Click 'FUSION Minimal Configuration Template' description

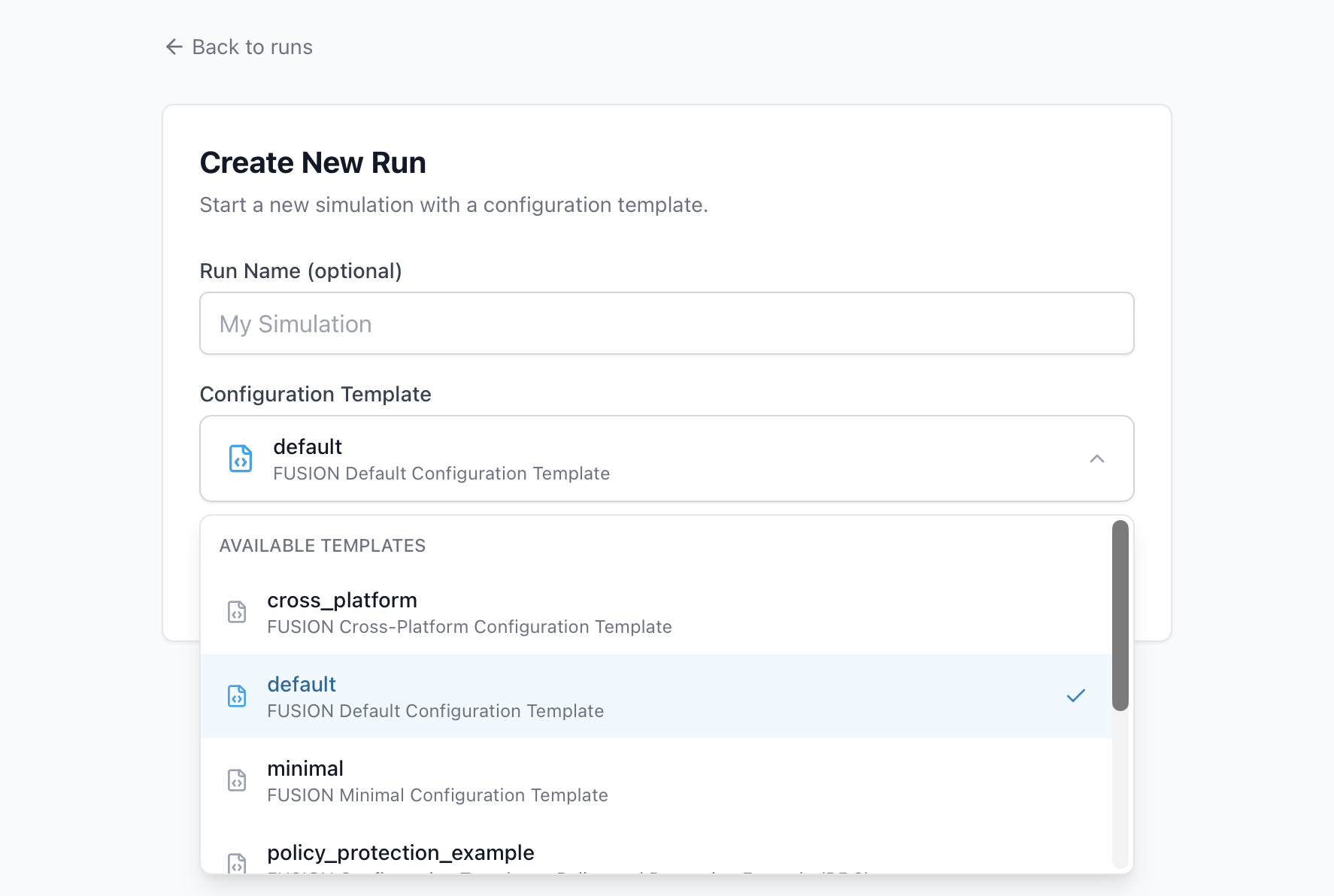[x=438, y=795]
